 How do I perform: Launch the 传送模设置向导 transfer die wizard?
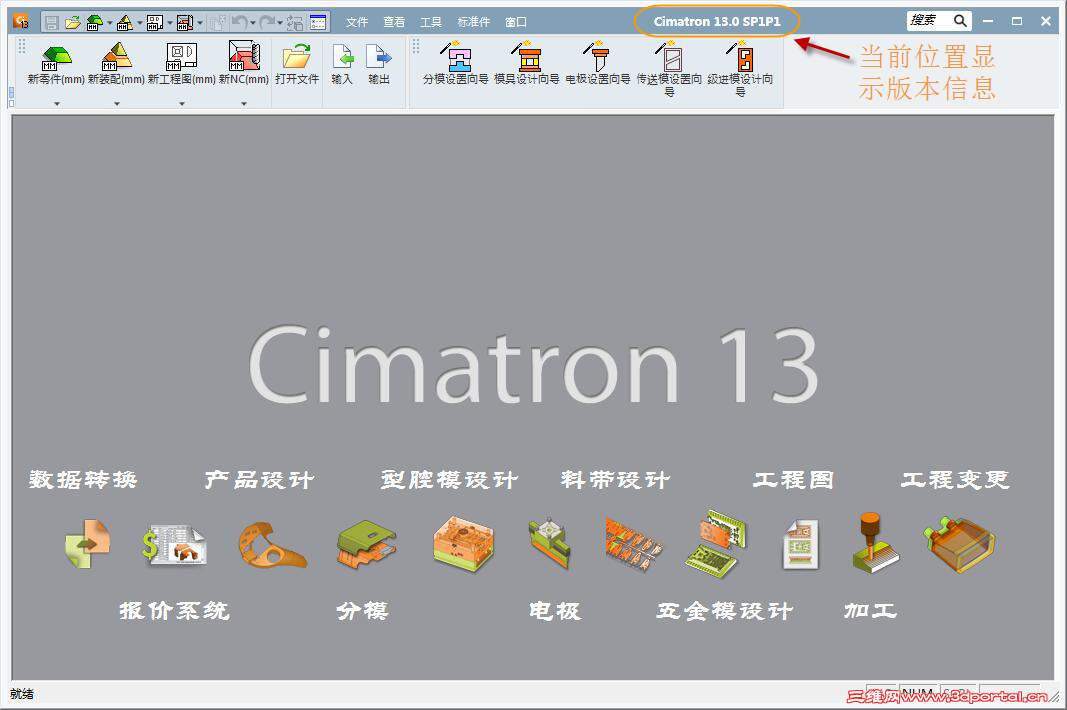pos(670,68)
